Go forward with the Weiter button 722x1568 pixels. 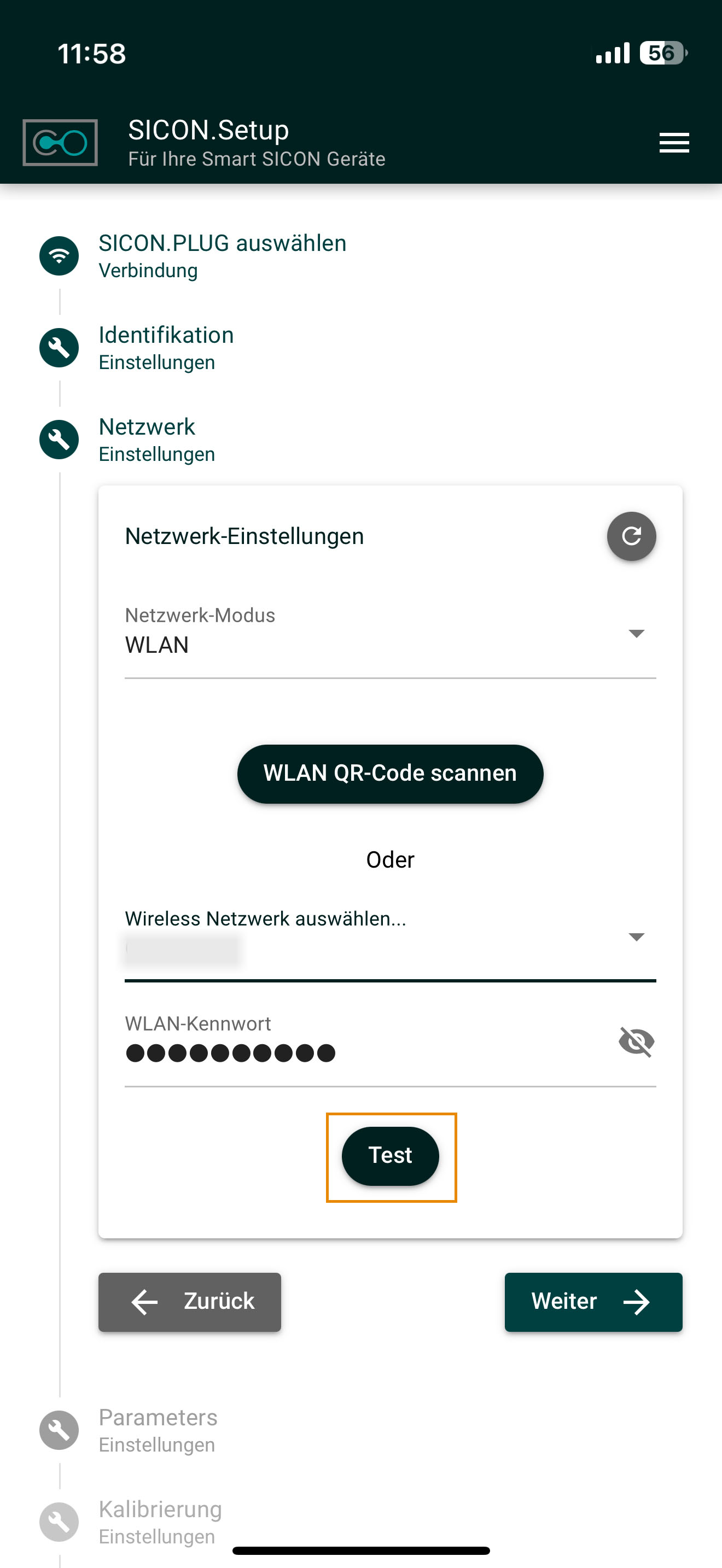[593, 1301]
